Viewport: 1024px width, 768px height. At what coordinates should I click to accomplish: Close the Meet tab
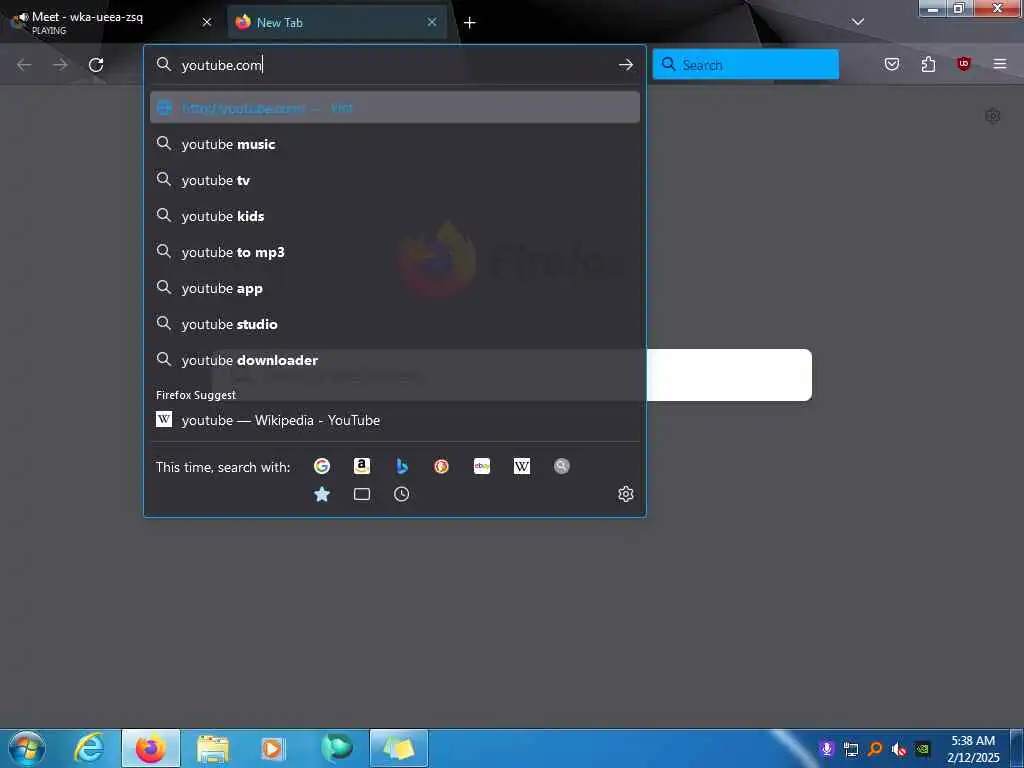(207, 22)
